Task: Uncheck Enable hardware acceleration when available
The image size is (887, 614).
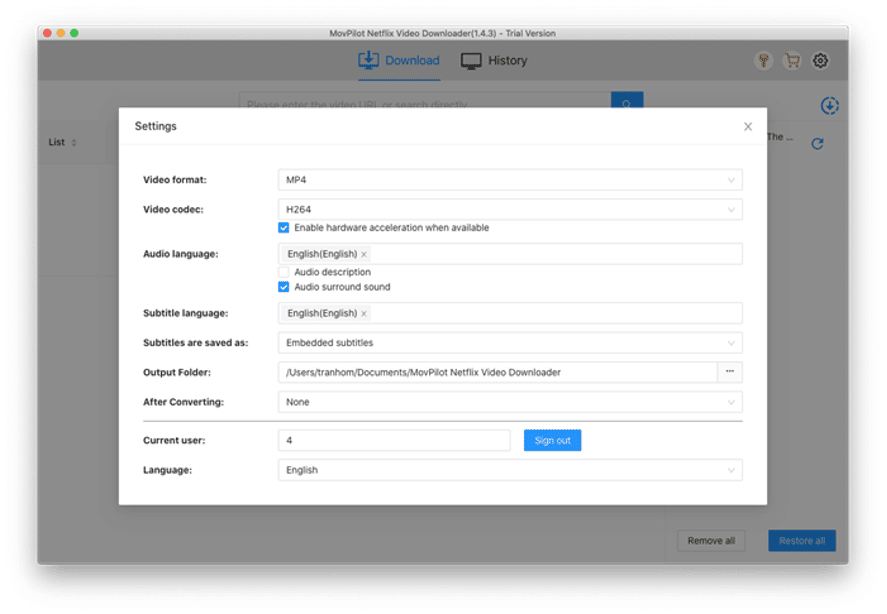Action: 284,227
